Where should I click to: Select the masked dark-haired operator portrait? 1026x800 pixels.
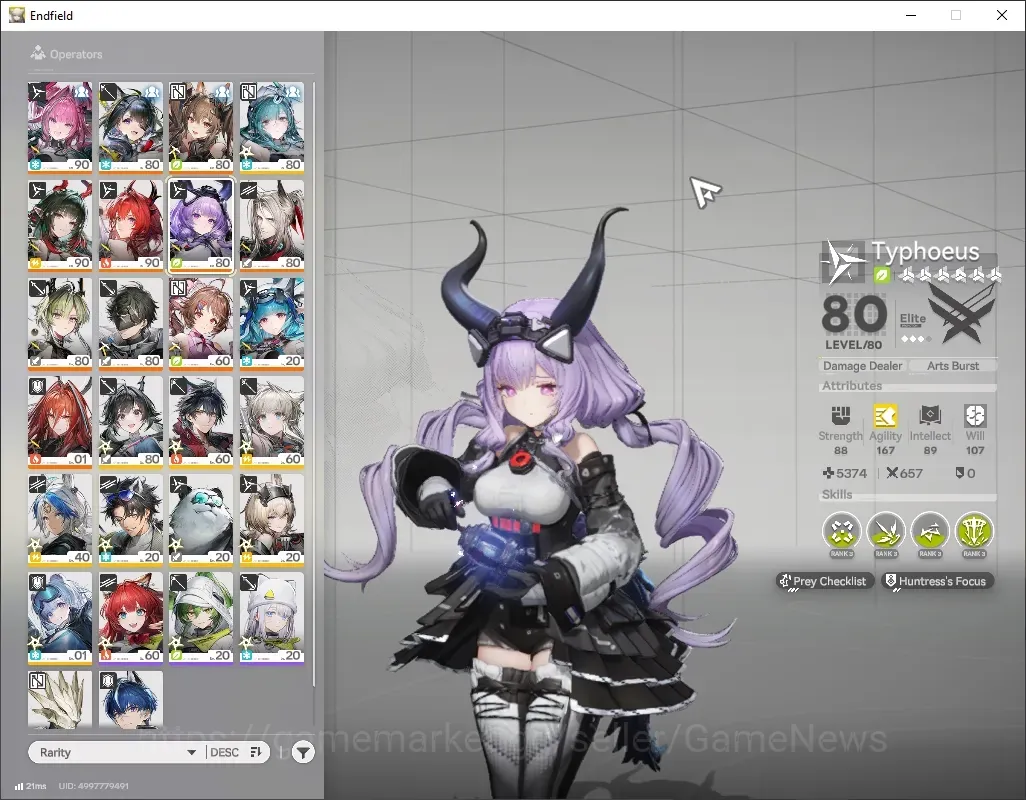point(130,323)
